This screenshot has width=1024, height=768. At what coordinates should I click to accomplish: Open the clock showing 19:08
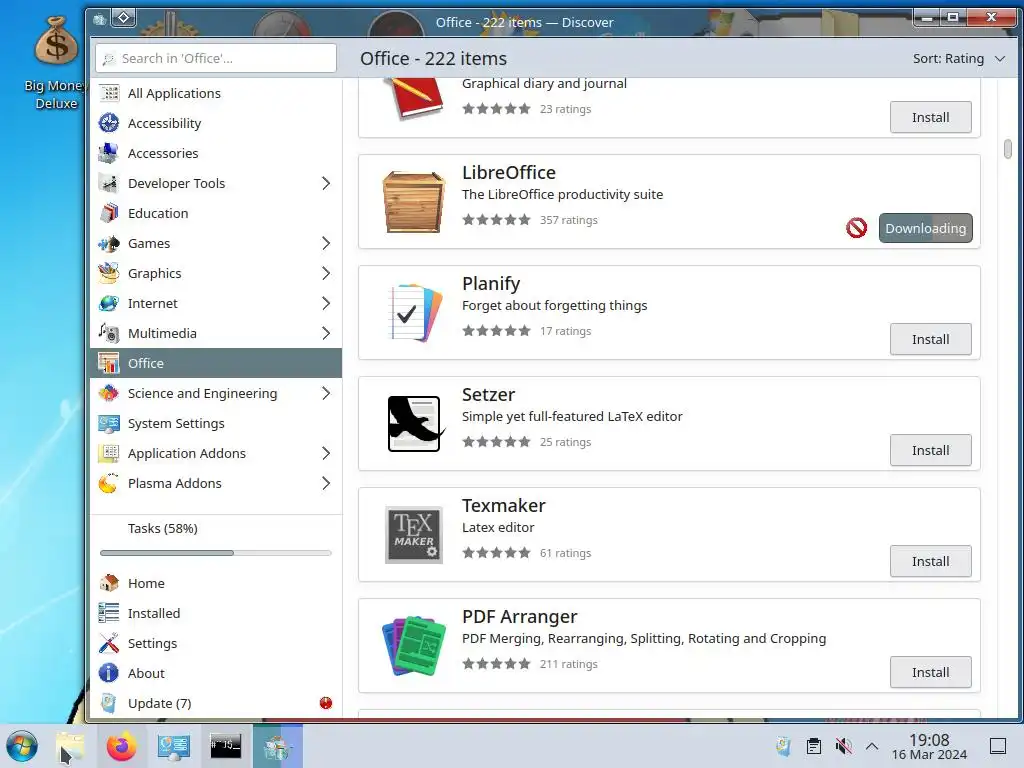coord(929,746)
